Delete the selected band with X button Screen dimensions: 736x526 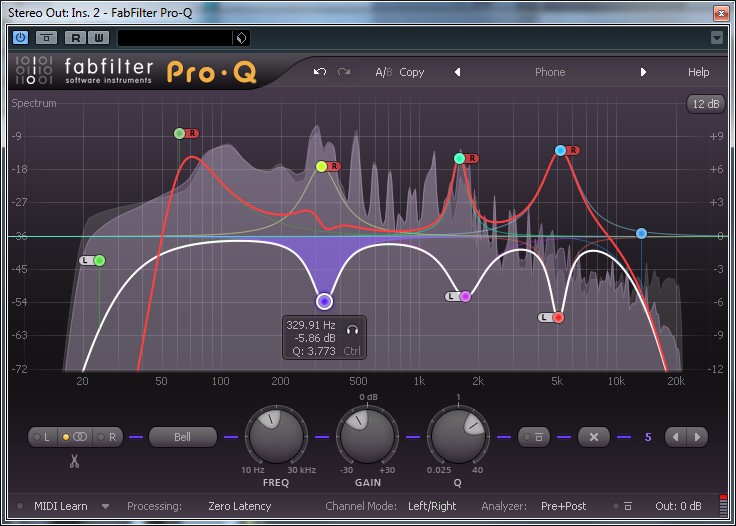pos(594,437)
